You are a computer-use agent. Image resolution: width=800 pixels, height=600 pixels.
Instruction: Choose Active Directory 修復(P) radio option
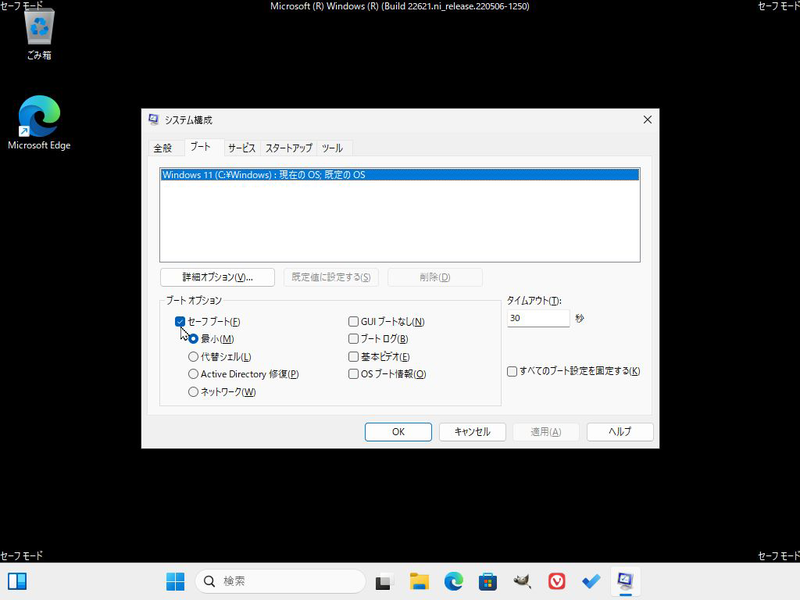[193, 374]
